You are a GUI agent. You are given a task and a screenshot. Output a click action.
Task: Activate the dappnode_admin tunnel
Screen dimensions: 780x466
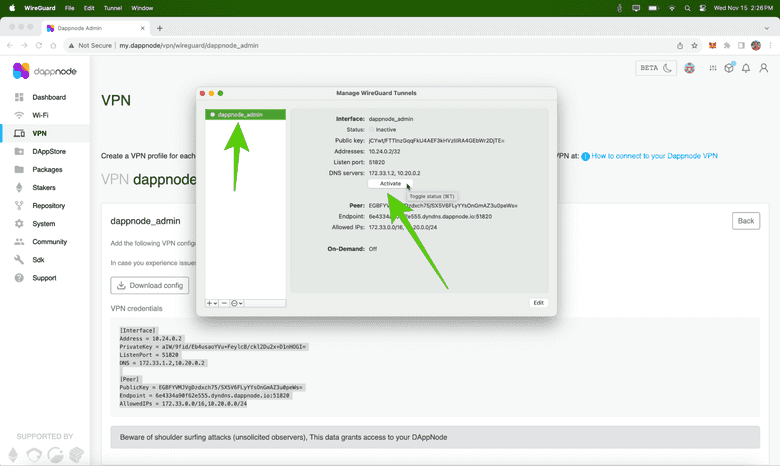(x=390, y=183)
